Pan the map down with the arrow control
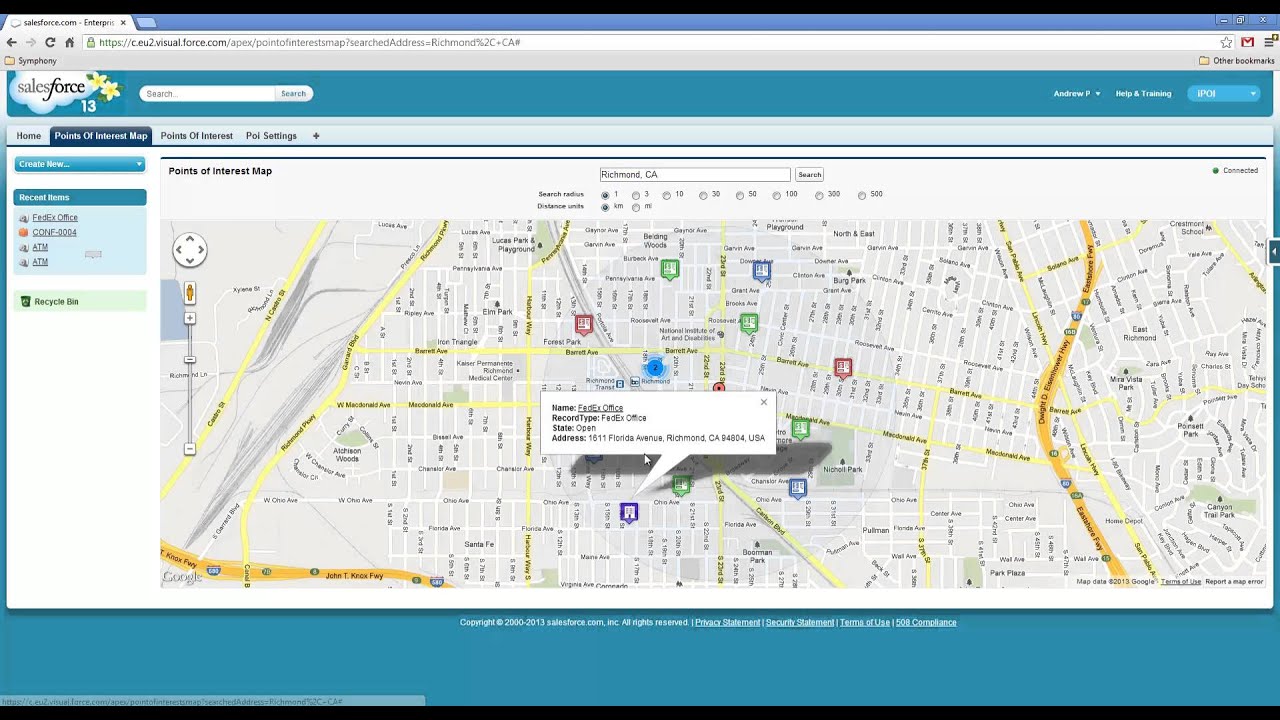 (190, 261)
